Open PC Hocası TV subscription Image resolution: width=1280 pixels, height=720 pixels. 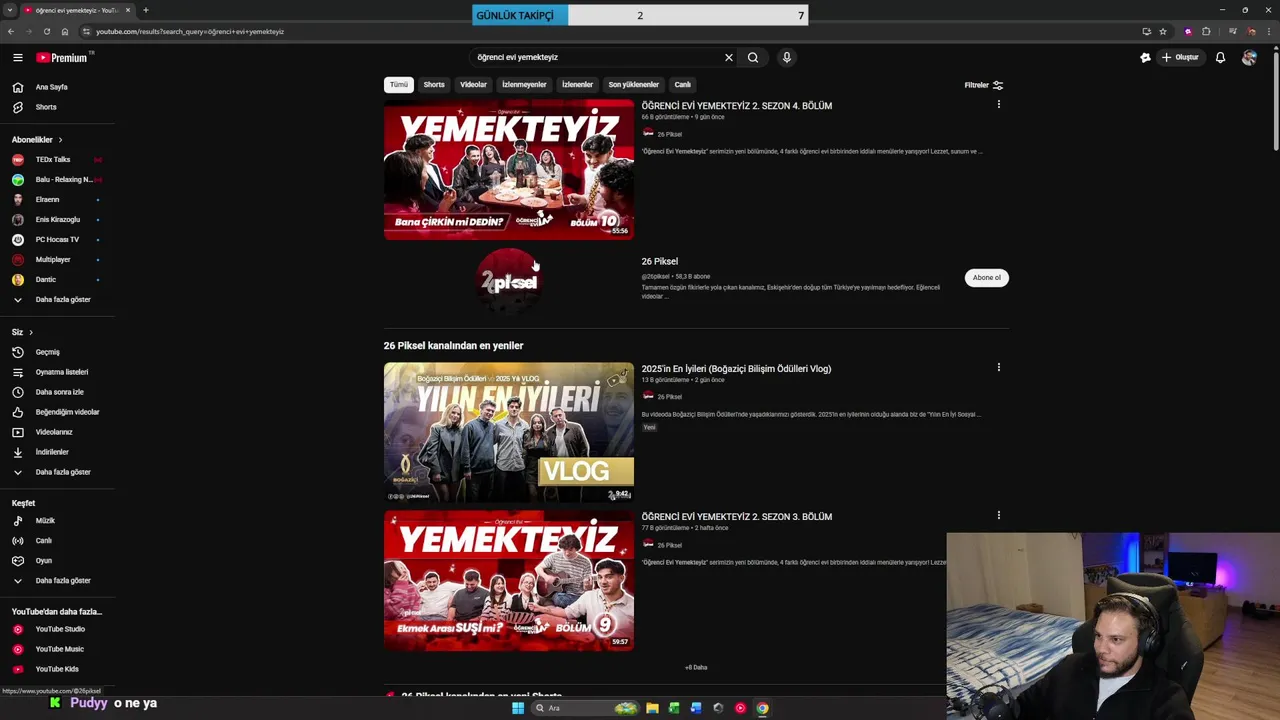57,240
